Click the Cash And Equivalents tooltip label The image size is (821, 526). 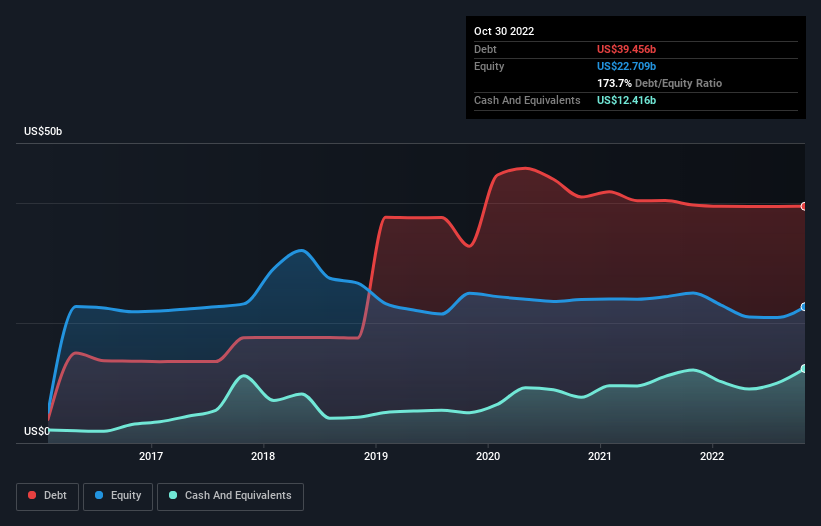[527, 100]
